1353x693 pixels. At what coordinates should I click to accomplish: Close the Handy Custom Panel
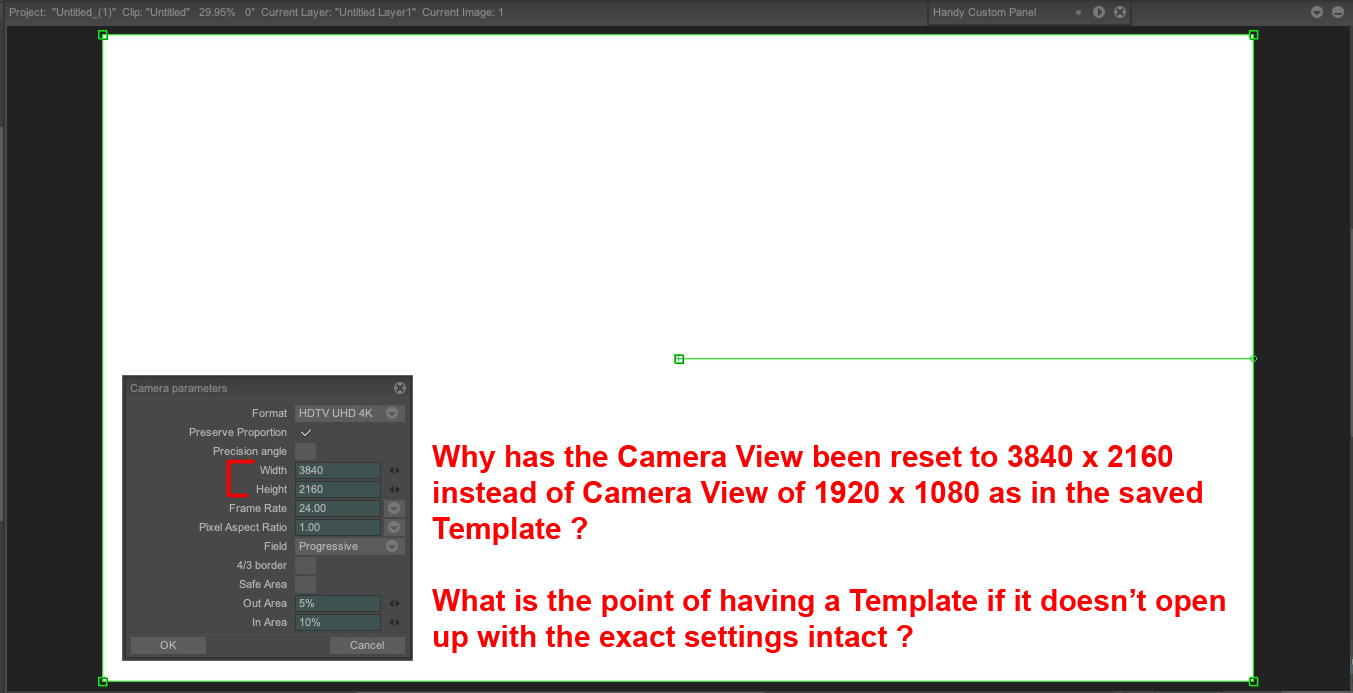click(1120, 12)
